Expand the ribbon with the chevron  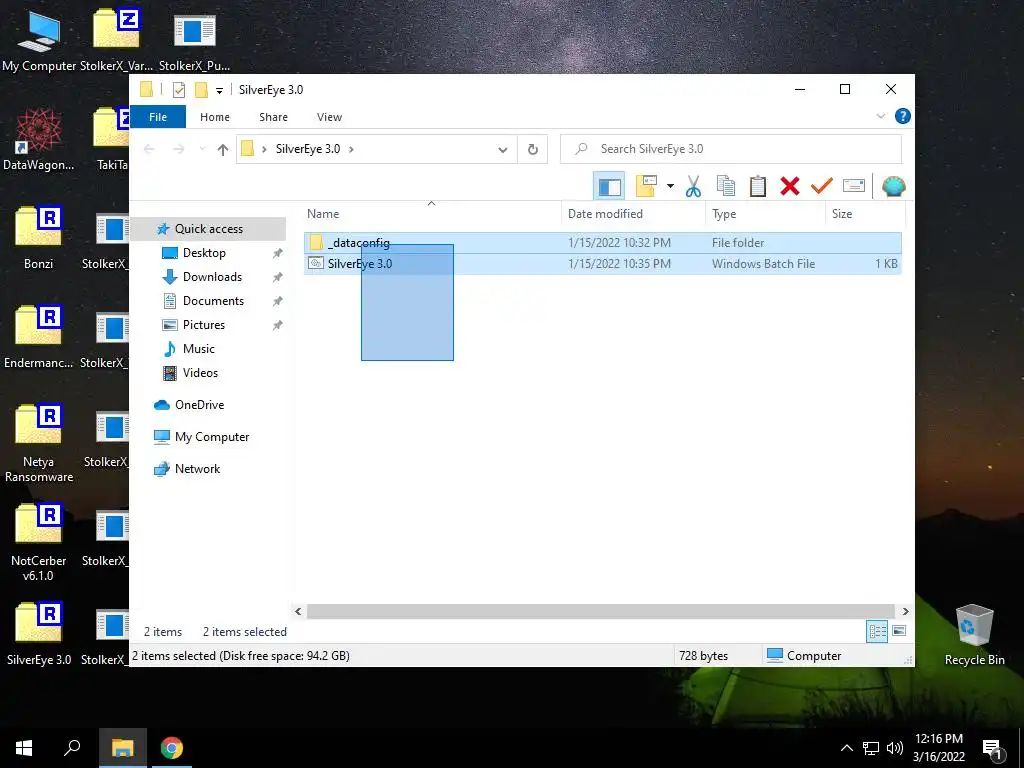(x=880, y=116)
